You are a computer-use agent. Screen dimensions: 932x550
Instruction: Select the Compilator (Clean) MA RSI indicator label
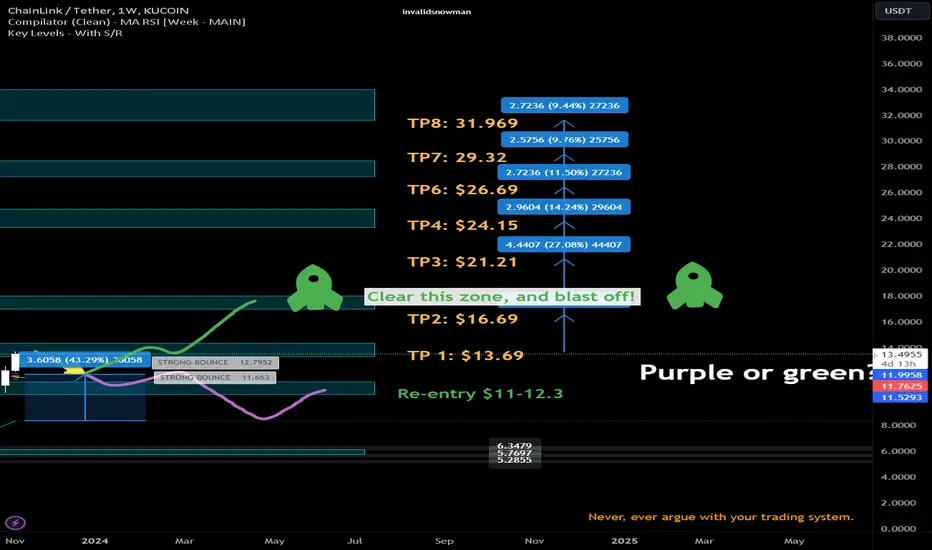pos(127,21)
